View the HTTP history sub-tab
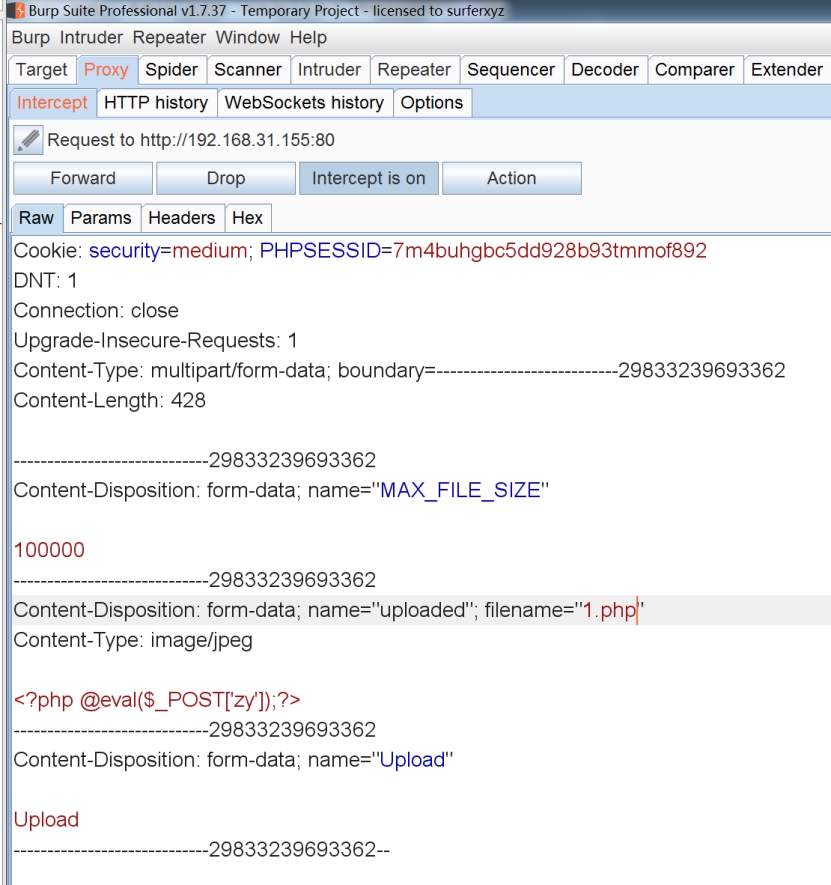The height and width of the screenshot is (885, 831). click(156, 103)
